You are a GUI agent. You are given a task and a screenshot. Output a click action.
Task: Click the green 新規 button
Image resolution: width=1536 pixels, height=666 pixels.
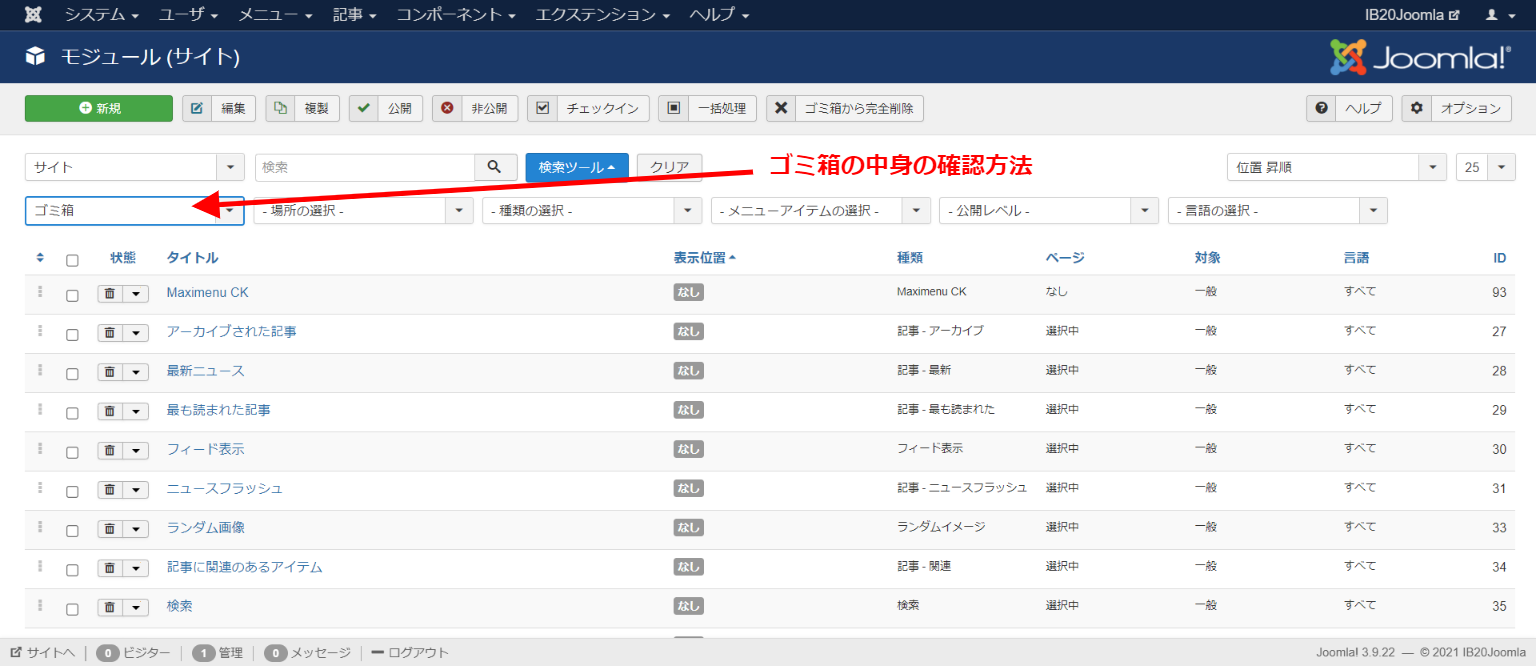coord(99,109)
